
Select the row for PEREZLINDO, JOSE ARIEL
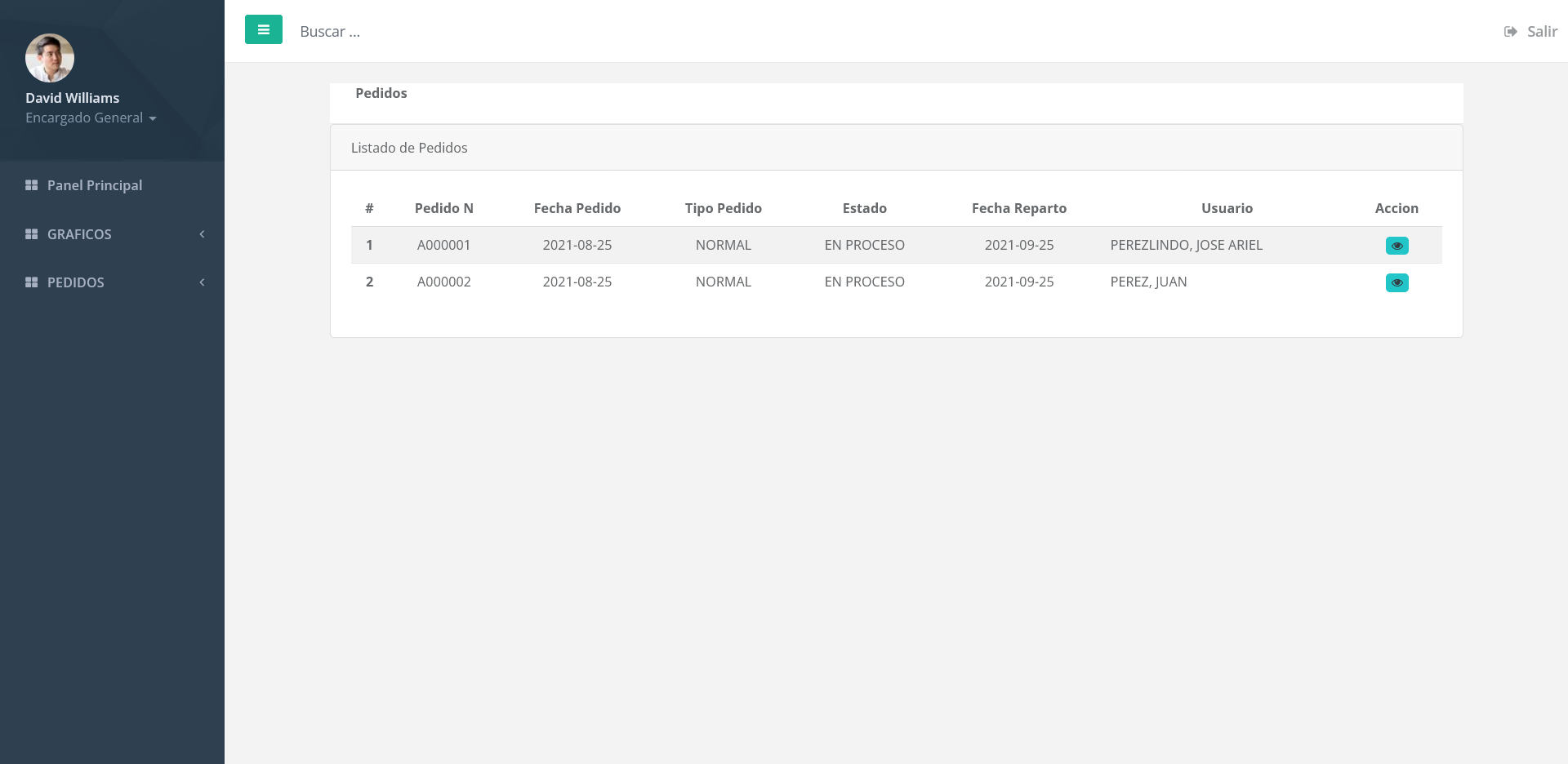coord(1186,245)
